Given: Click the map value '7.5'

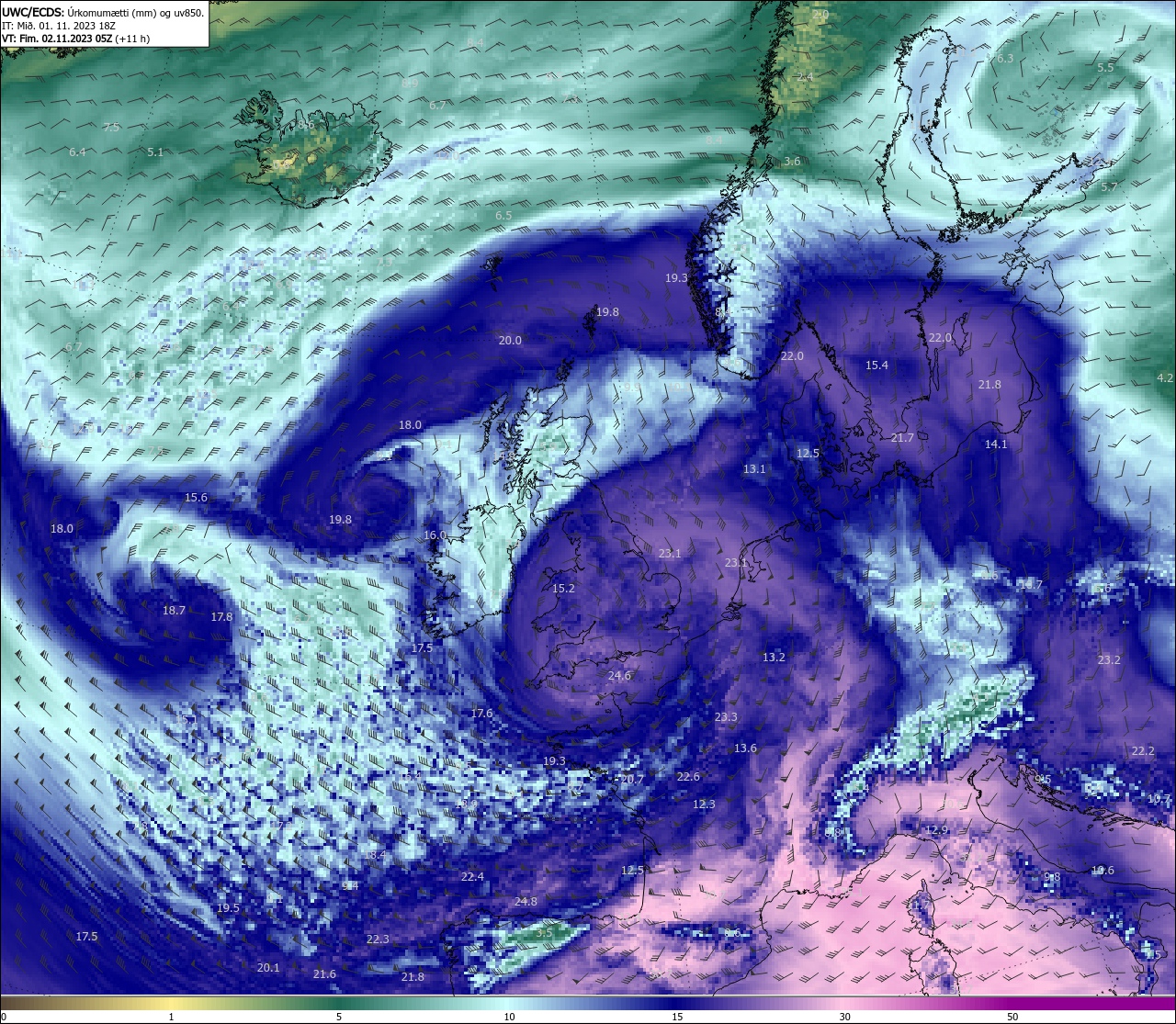Looking at the screenshot, I should point(111,127).
